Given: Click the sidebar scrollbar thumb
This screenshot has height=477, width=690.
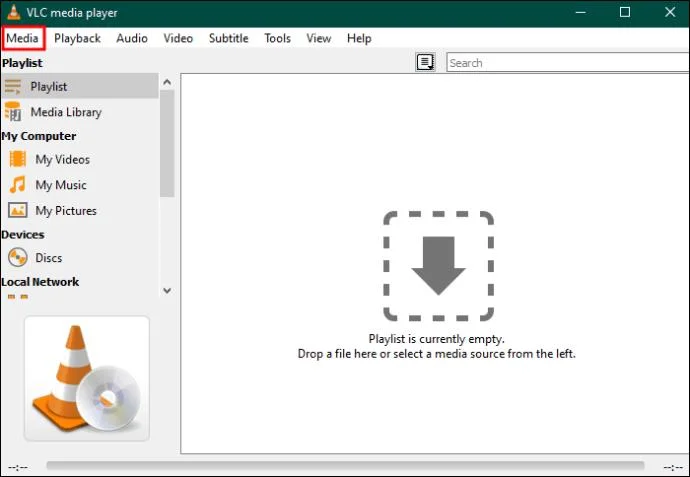Looking at the screenshot, I should (x=167, y=143).
